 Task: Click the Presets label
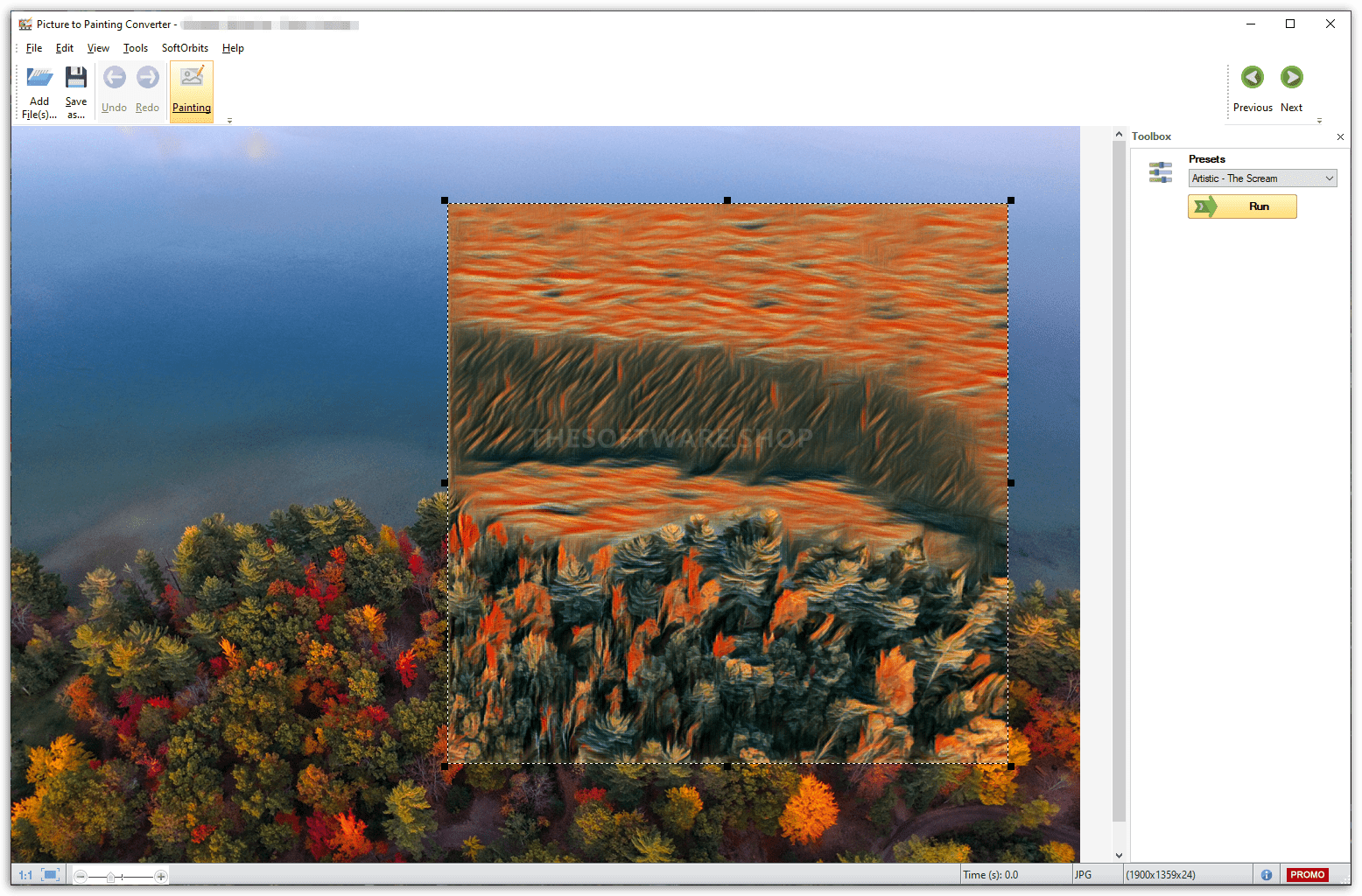pyautogui.click(x=1207, y=159)
